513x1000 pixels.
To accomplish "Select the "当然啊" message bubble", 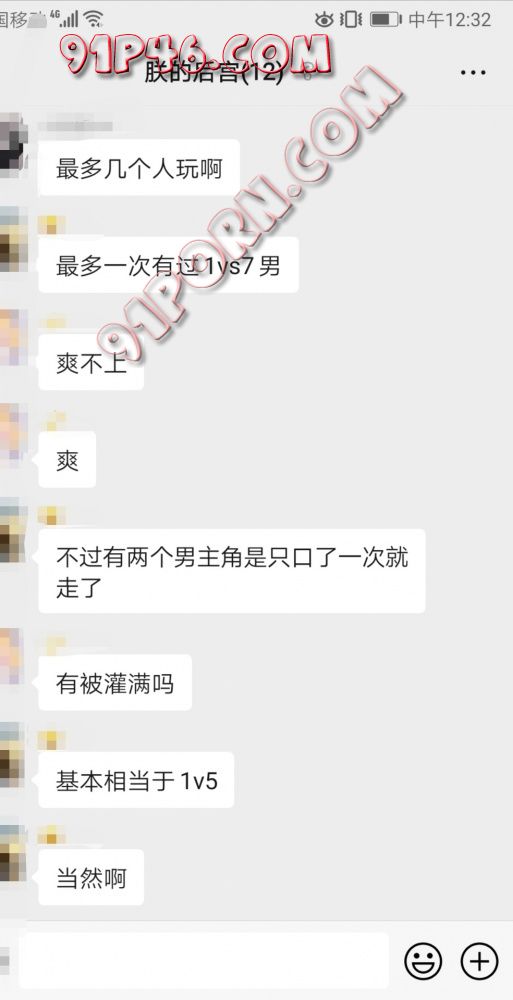I will click(91, 878).
